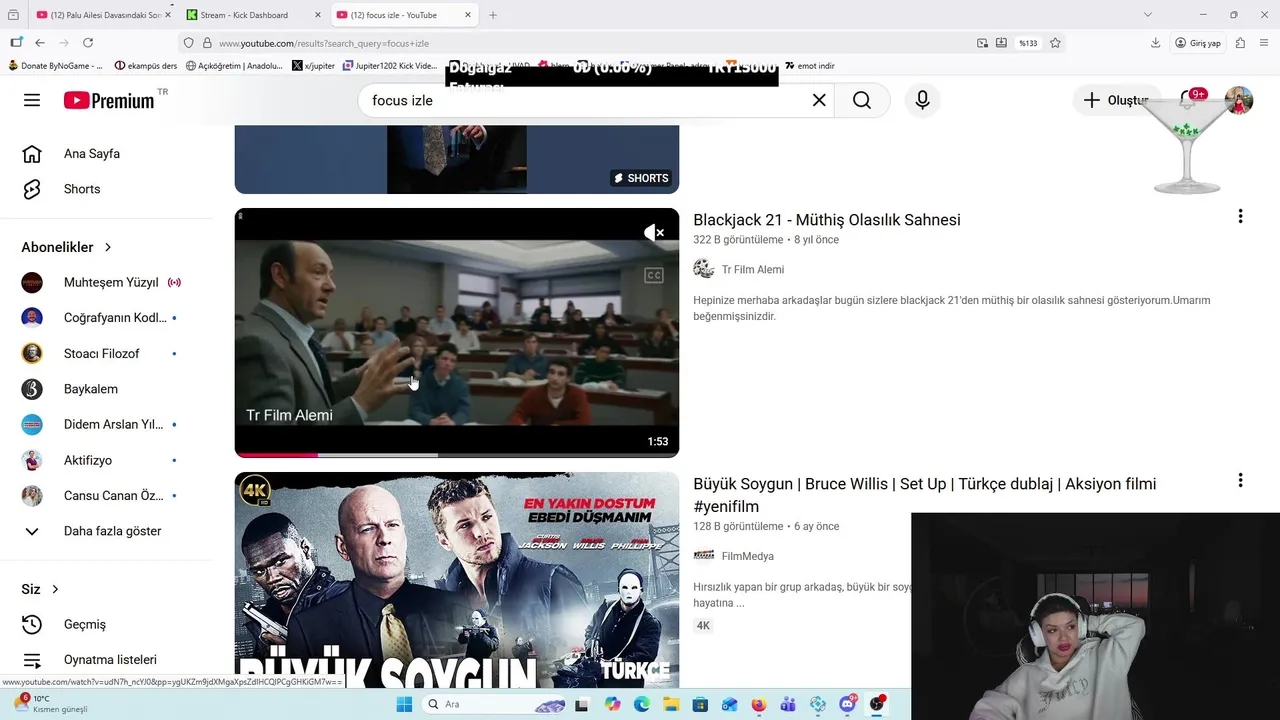Expand the Siz section chevron
This screenshot has width=1280, height=720.
tap(55, 589)
